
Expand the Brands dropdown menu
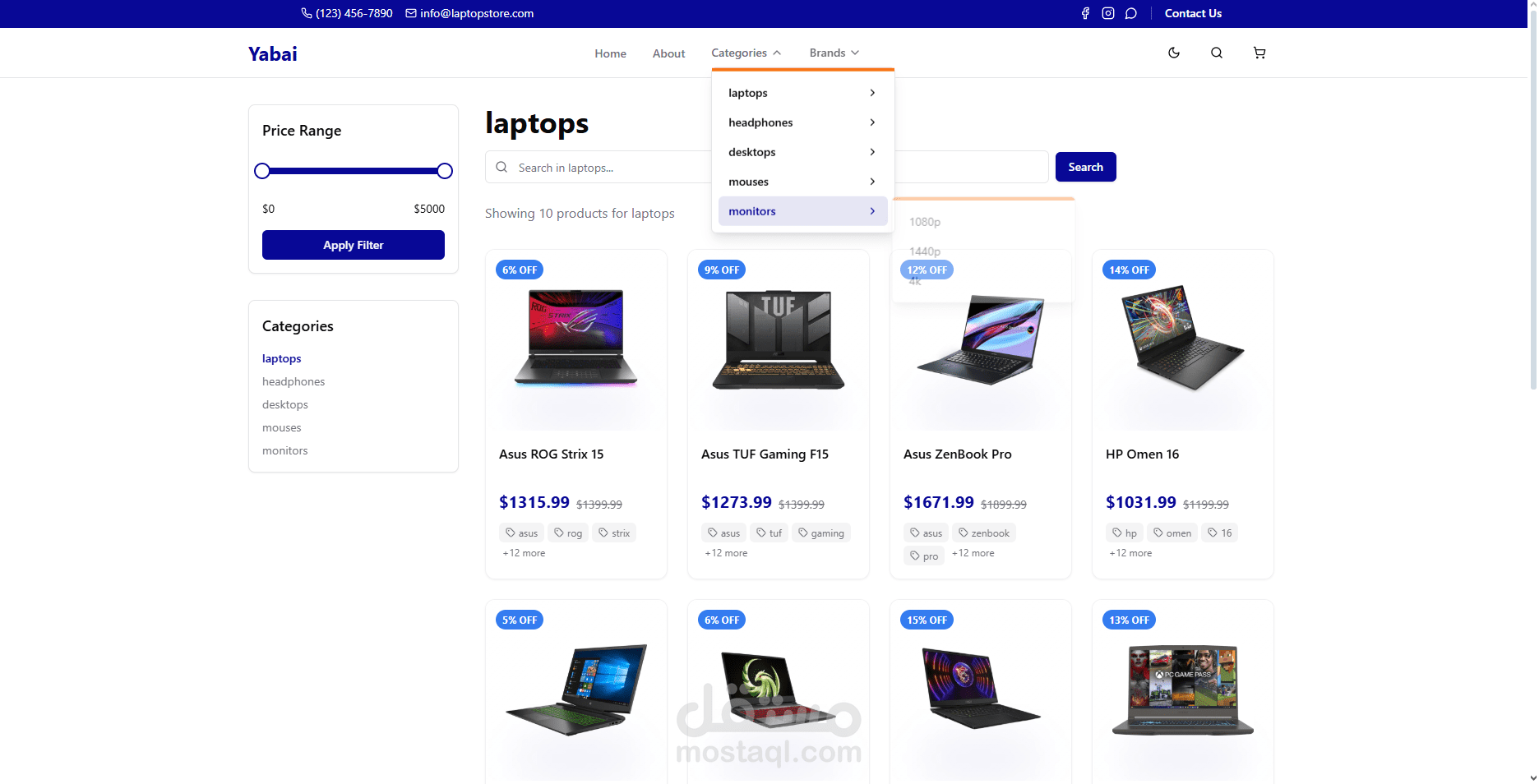coord(834,53)
